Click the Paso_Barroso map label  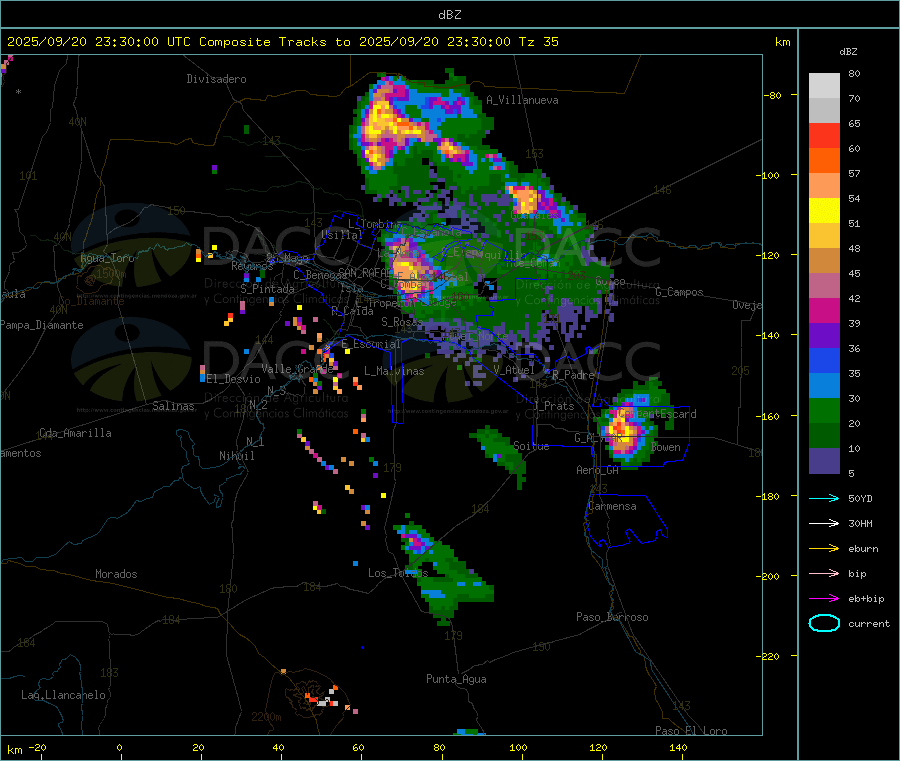tap(612, 617)
